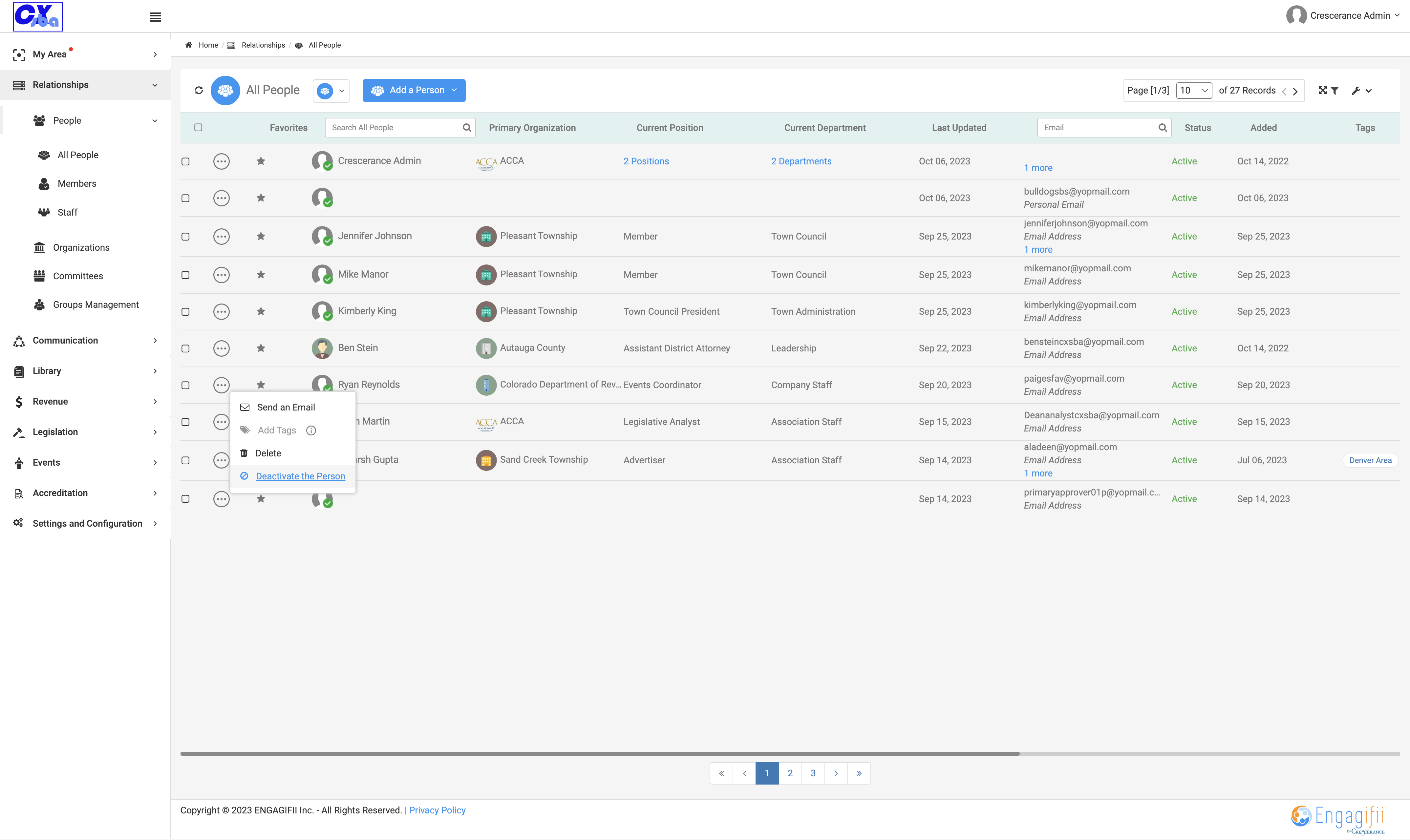The image size is (1410, 840).
Task: Tick the Ryan Reynolds row checkbox
Action: coord(185,386)
